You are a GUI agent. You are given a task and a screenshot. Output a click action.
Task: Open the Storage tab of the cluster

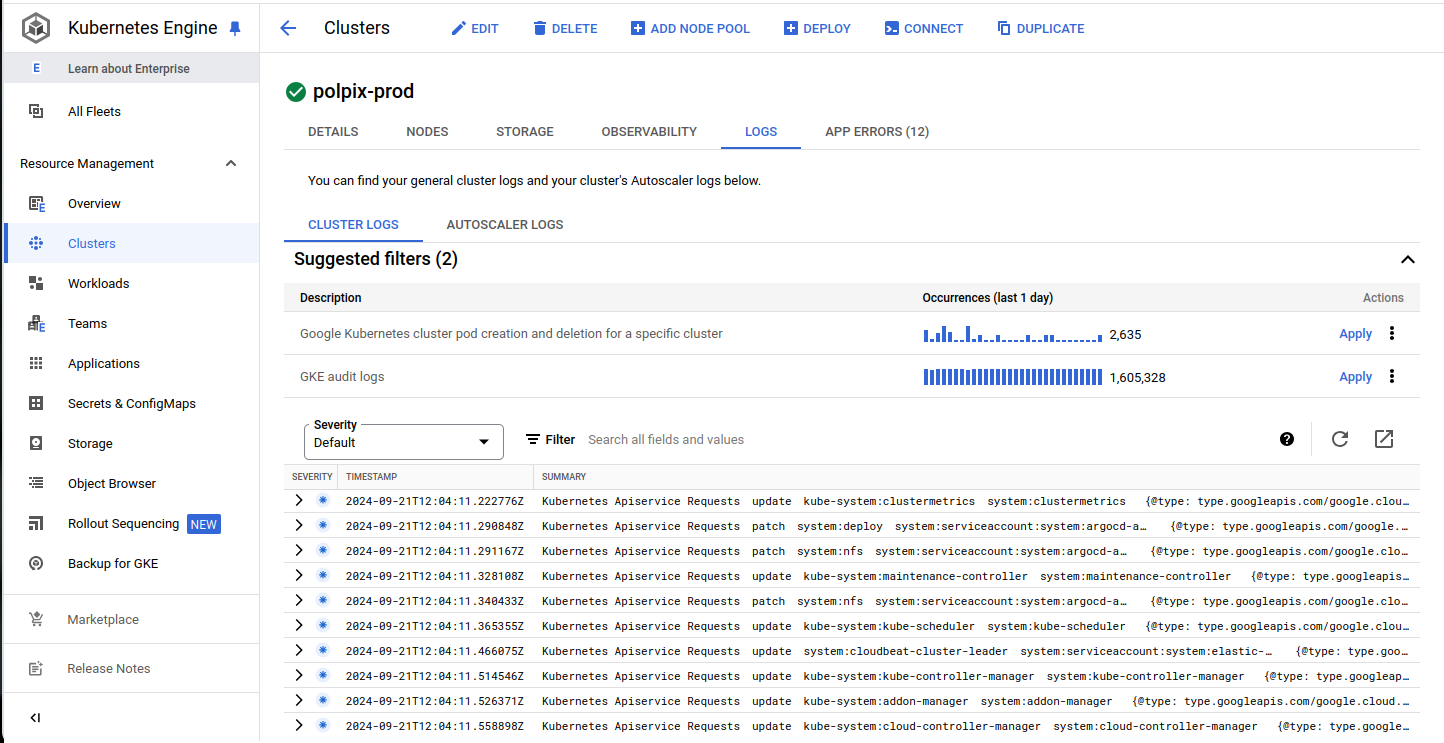(x=525, y=131)
